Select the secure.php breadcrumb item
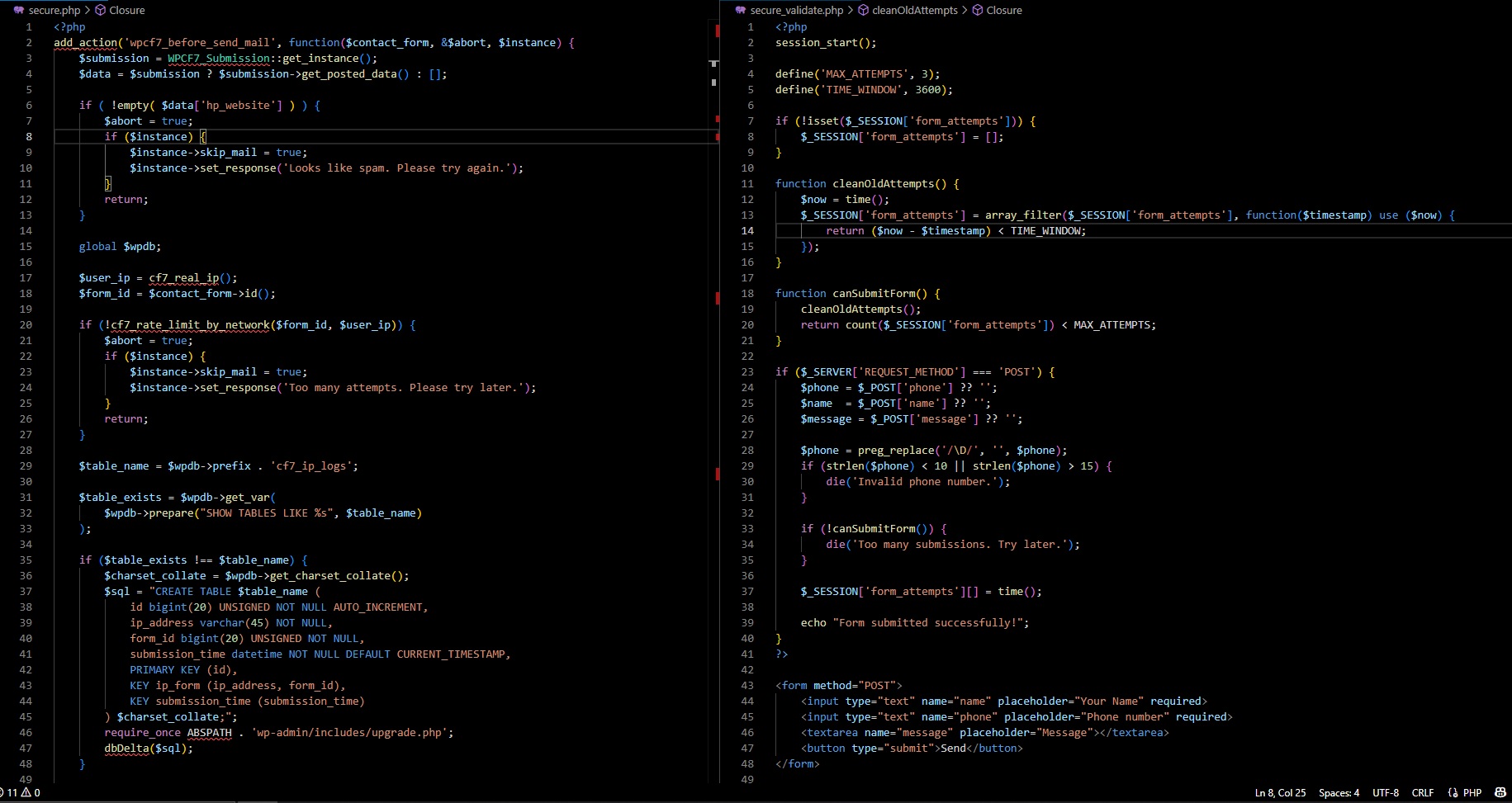 coord(55,10)
